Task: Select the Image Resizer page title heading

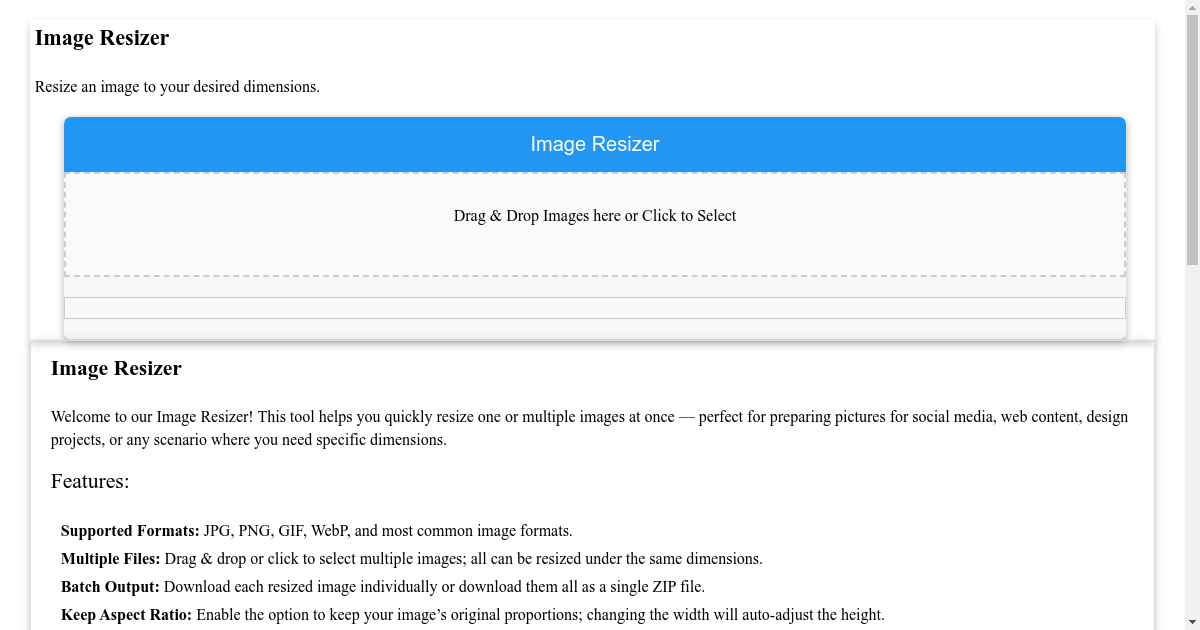Action: point(102,38)
